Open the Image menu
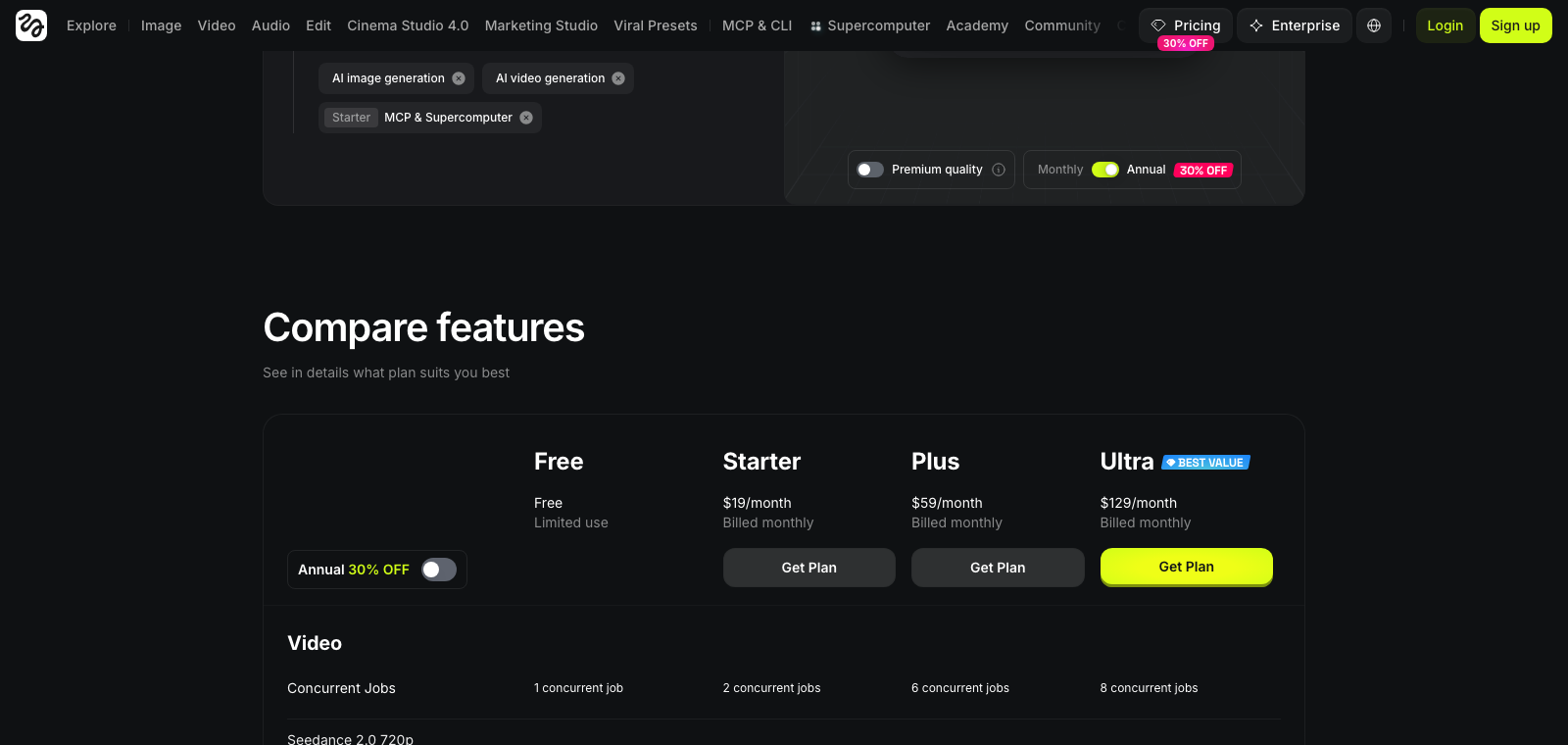1568x745 pixels. (x=161, y=25)
